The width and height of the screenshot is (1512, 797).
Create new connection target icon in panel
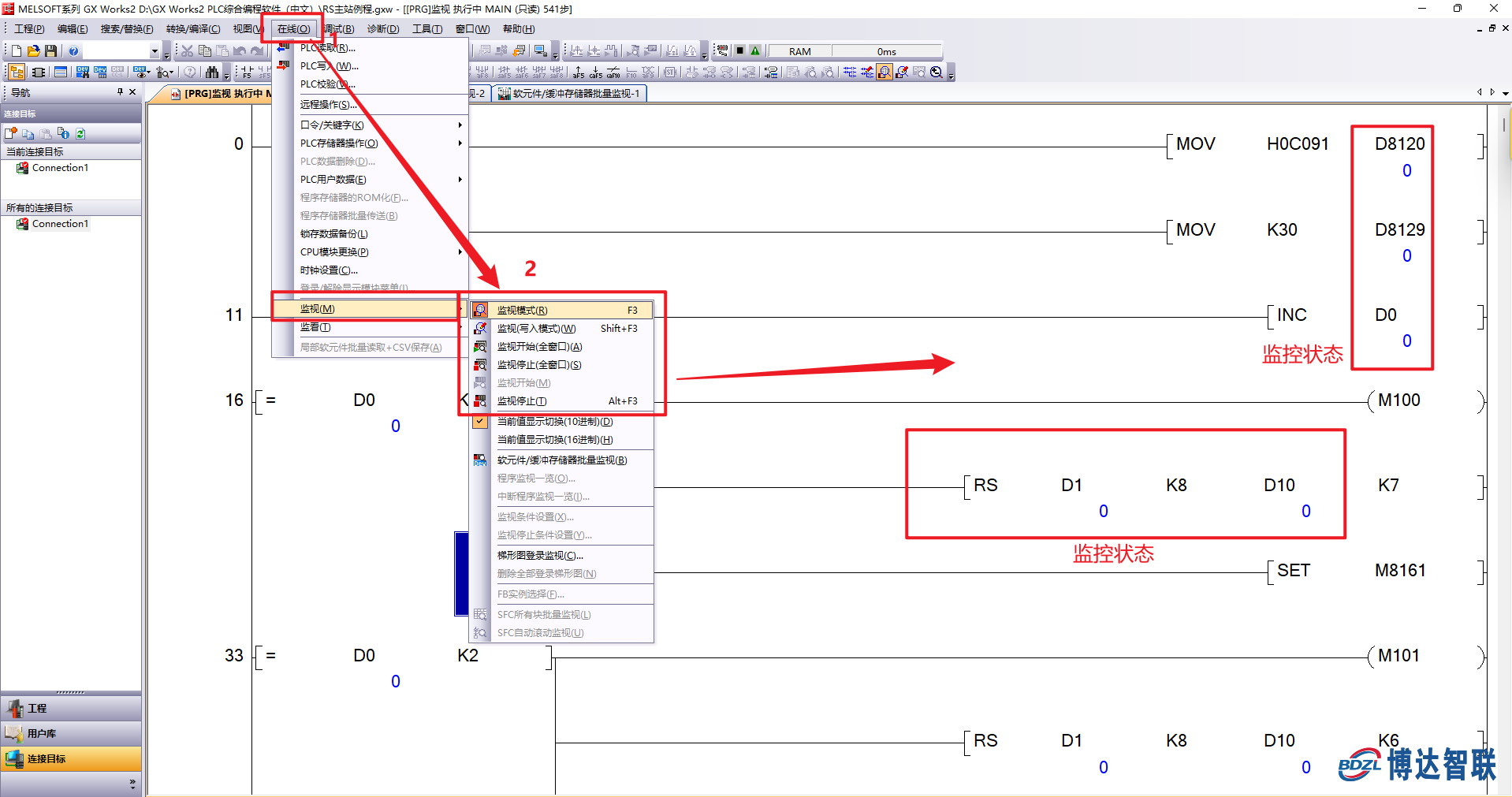(11, 134)
